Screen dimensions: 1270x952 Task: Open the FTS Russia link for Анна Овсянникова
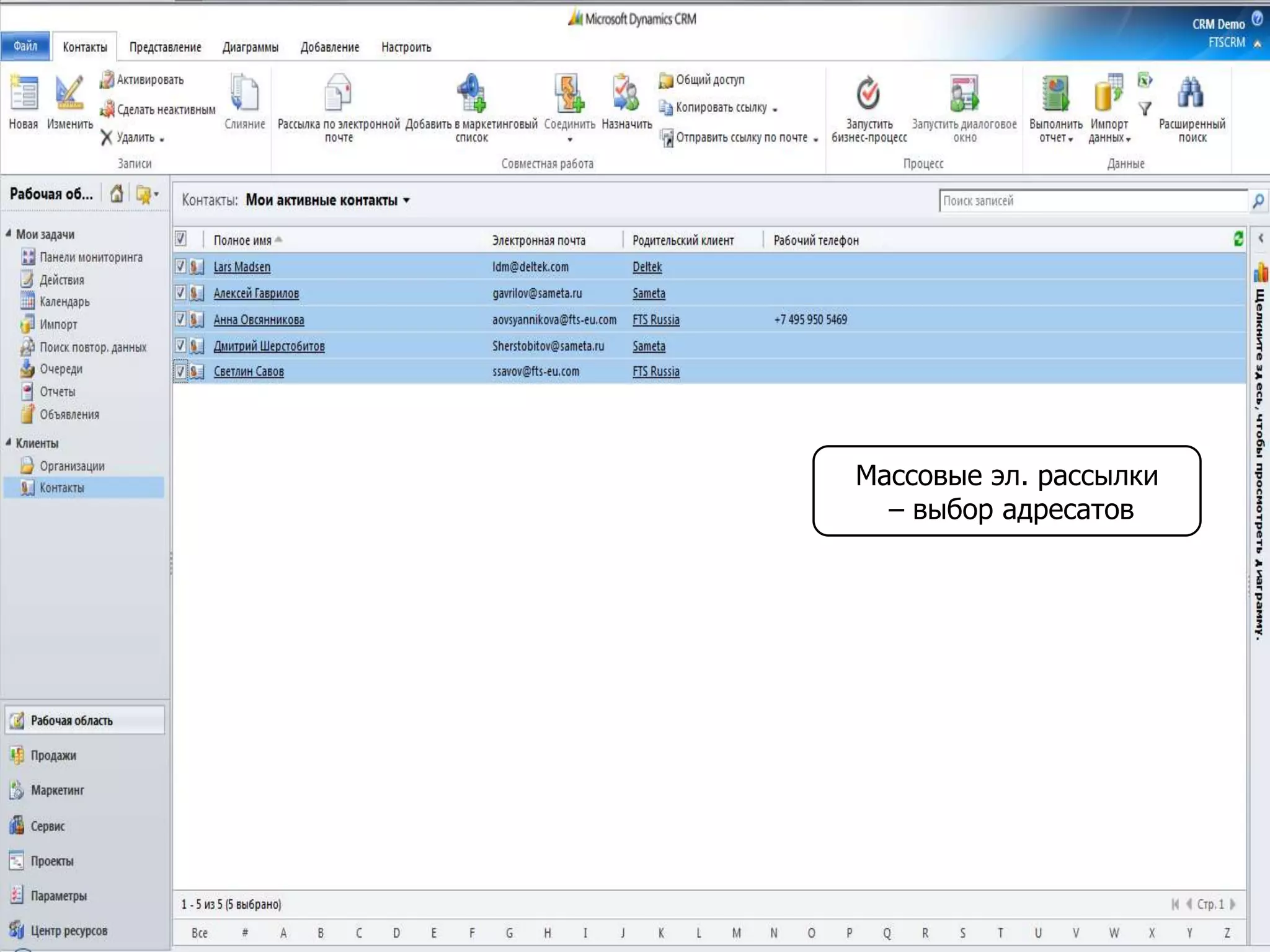point(655,320)
